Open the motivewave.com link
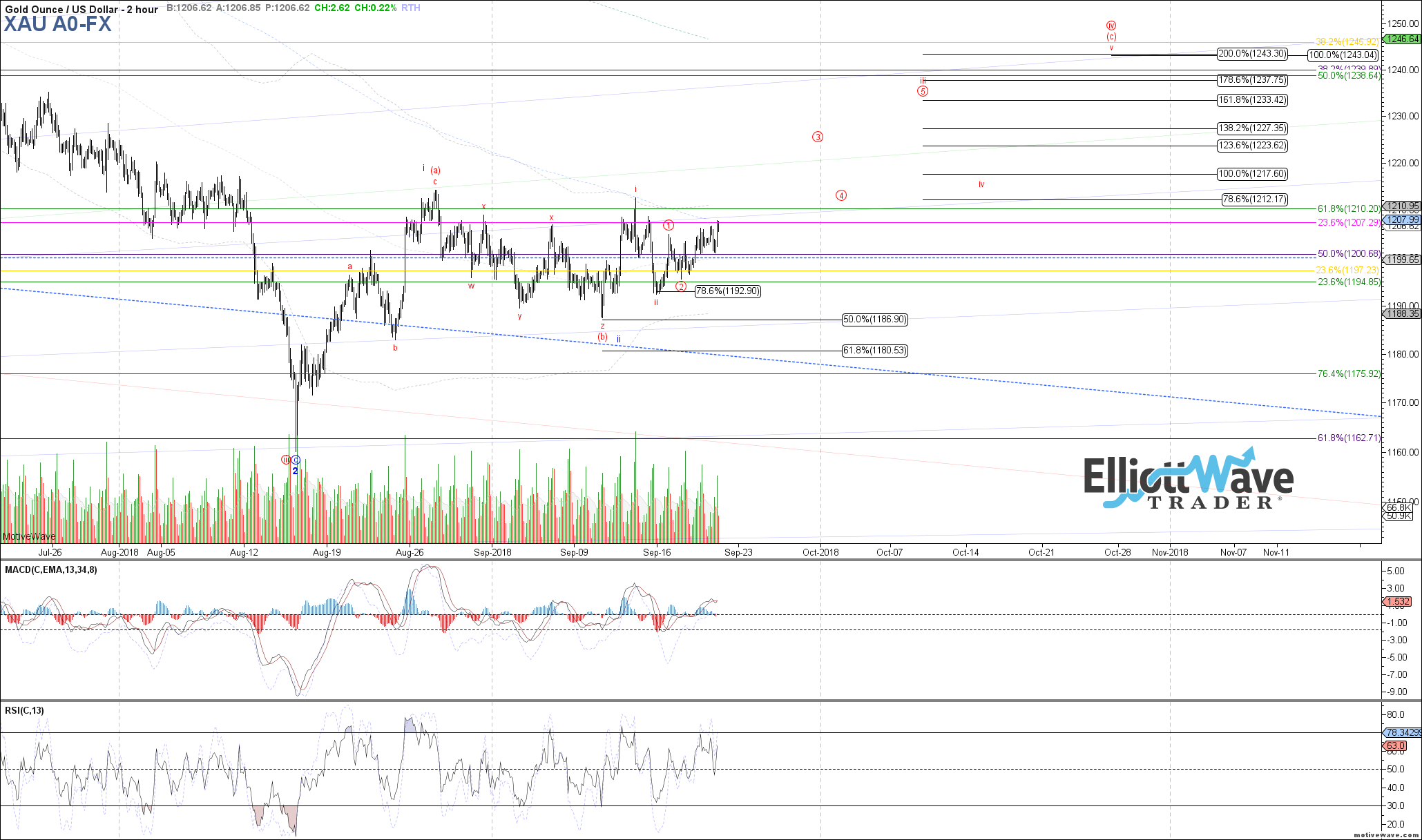Screen dimensions: 1422x840 [x=1385, y=834]
